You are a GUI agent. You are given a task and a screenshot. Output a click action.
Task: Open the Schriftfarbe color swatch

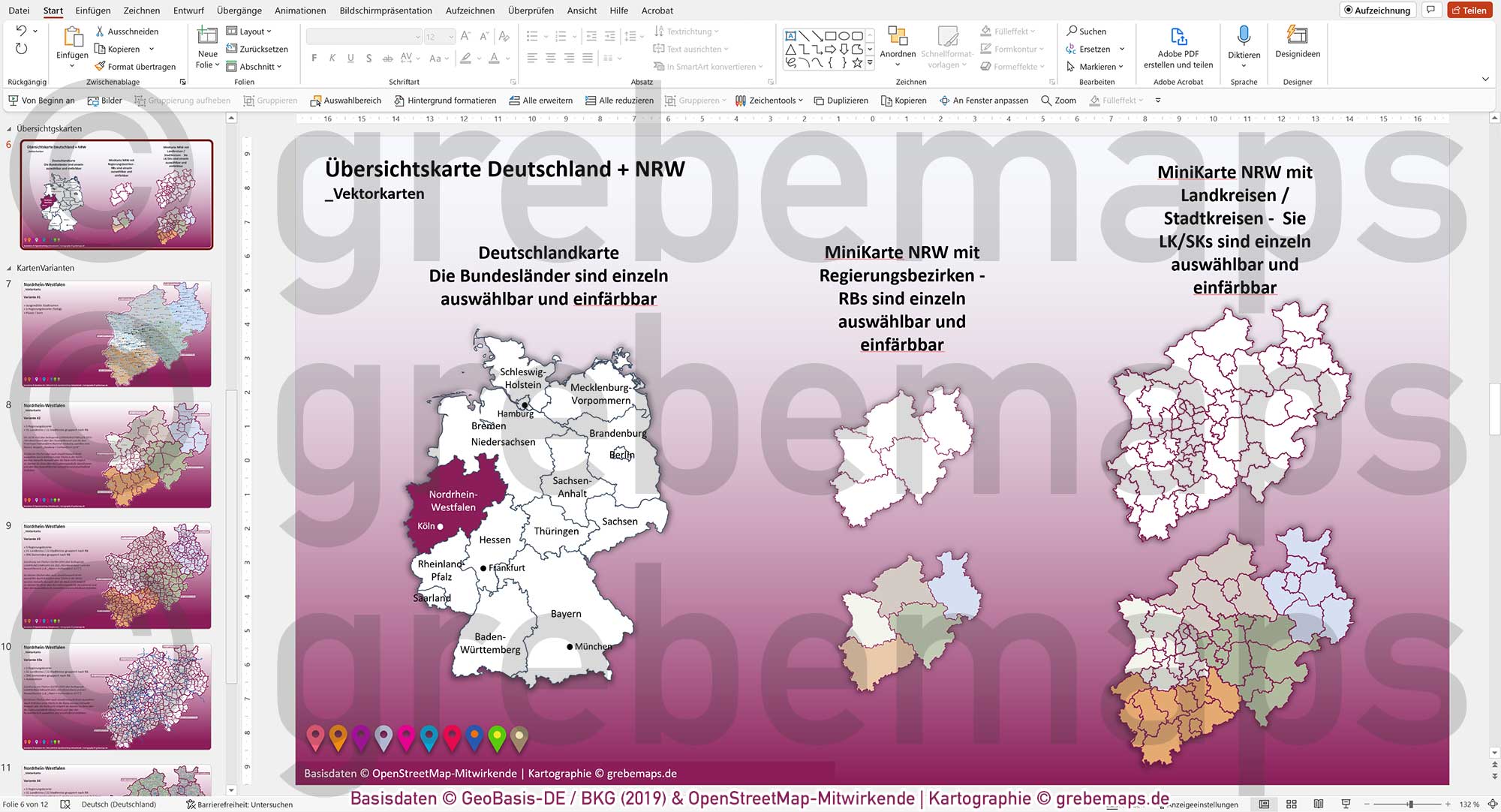(x=495, y=58)
